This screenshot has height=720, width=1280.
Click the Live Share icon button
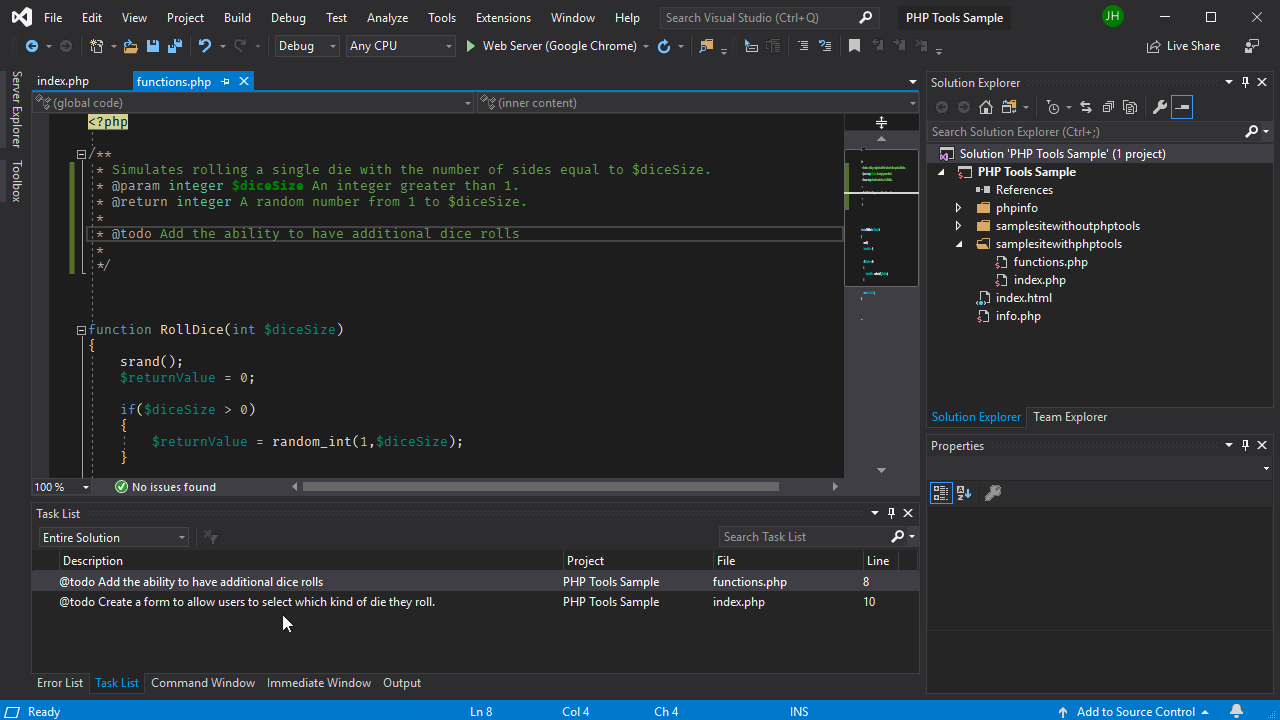tap(1183, 46)
